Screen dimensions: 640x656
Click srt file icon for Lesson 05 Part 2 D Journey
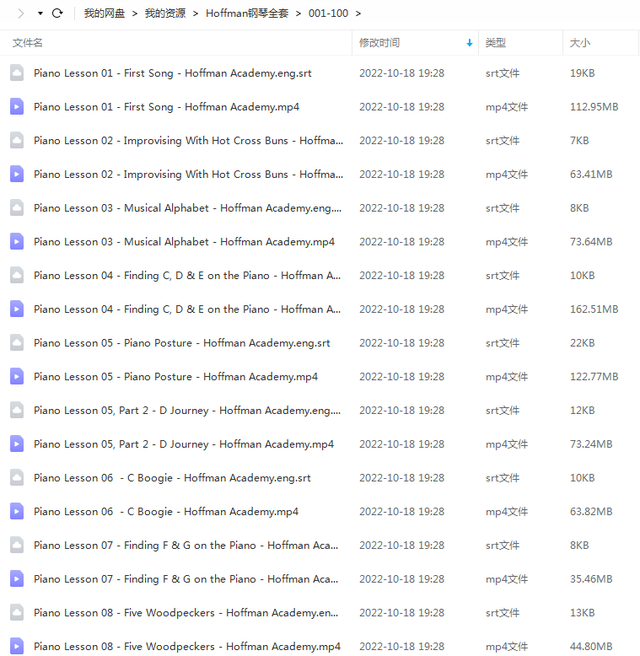(x=17, y=410)
